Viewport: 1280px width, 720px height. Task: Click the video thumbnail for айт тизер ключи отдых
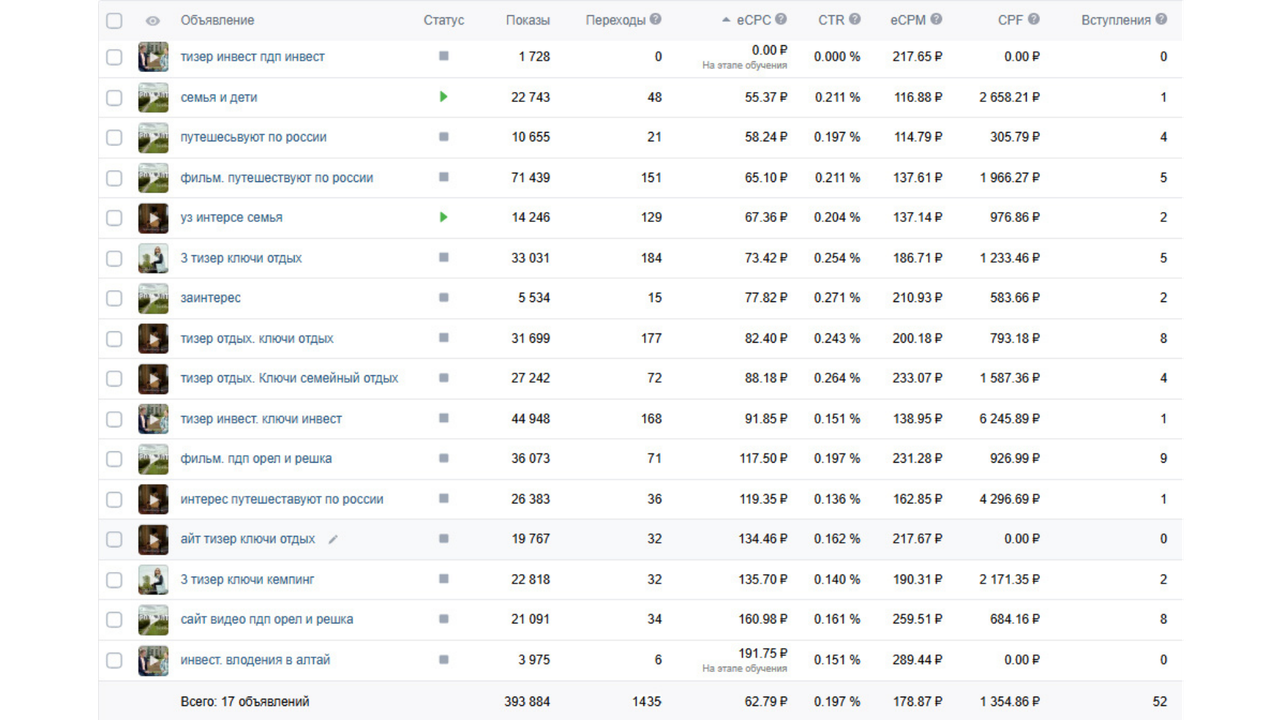coord(153,539)
